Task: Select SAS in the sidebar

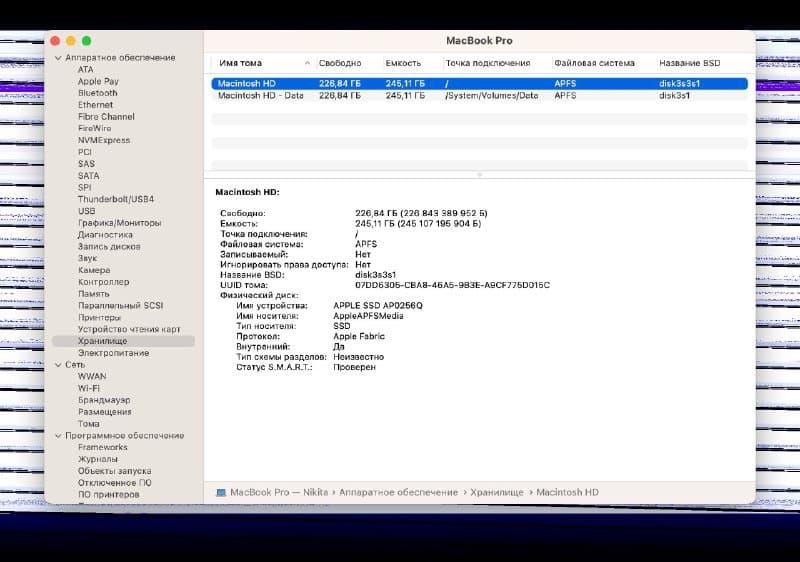Action: (x=86, y=164)
